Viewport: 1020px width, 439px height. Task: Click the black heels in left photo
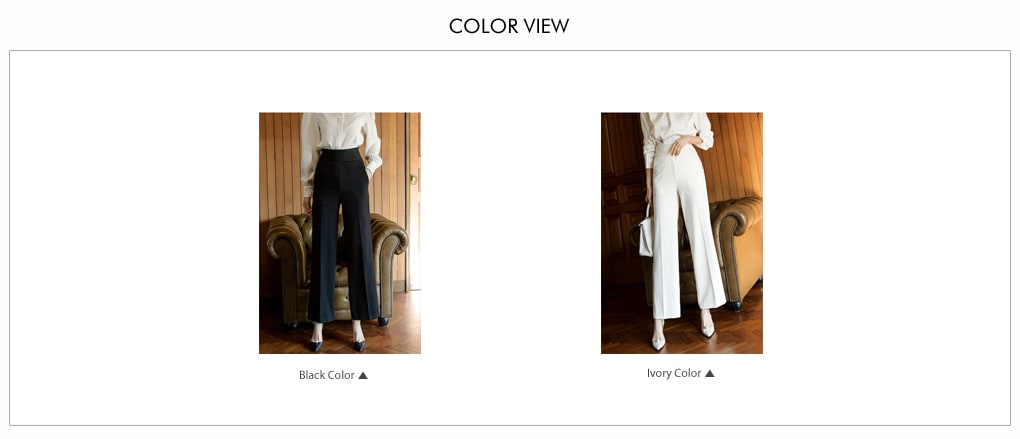[337, 344]
